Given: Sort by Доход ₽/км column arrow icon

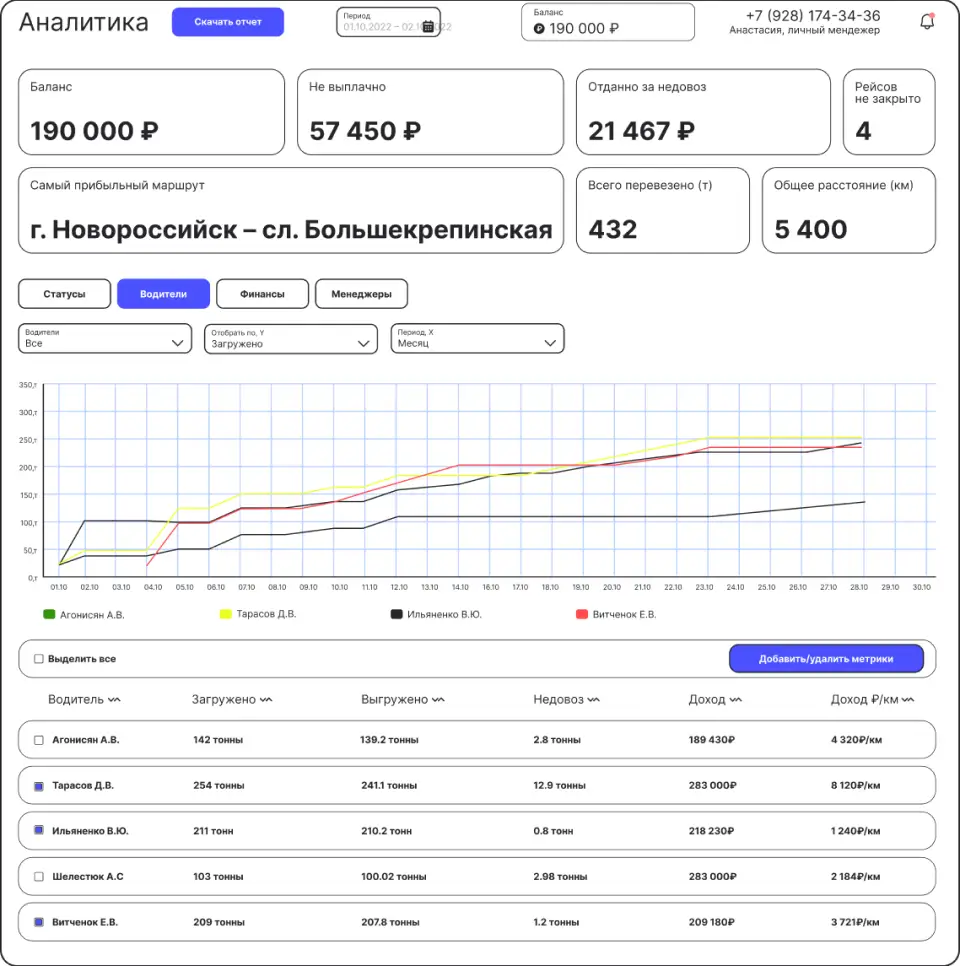Looking at the screenshot, I should coord(908,700).
